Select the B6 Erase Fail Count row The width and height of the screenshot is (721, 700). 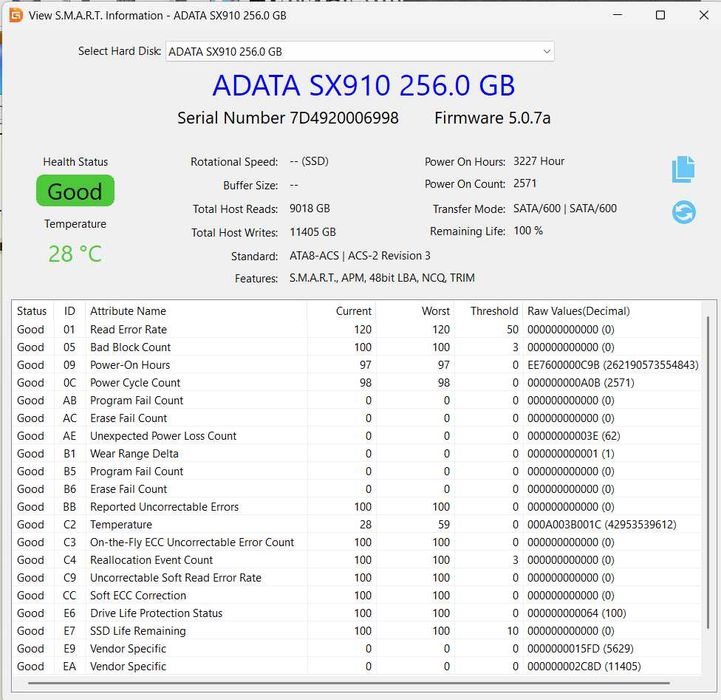357,489
